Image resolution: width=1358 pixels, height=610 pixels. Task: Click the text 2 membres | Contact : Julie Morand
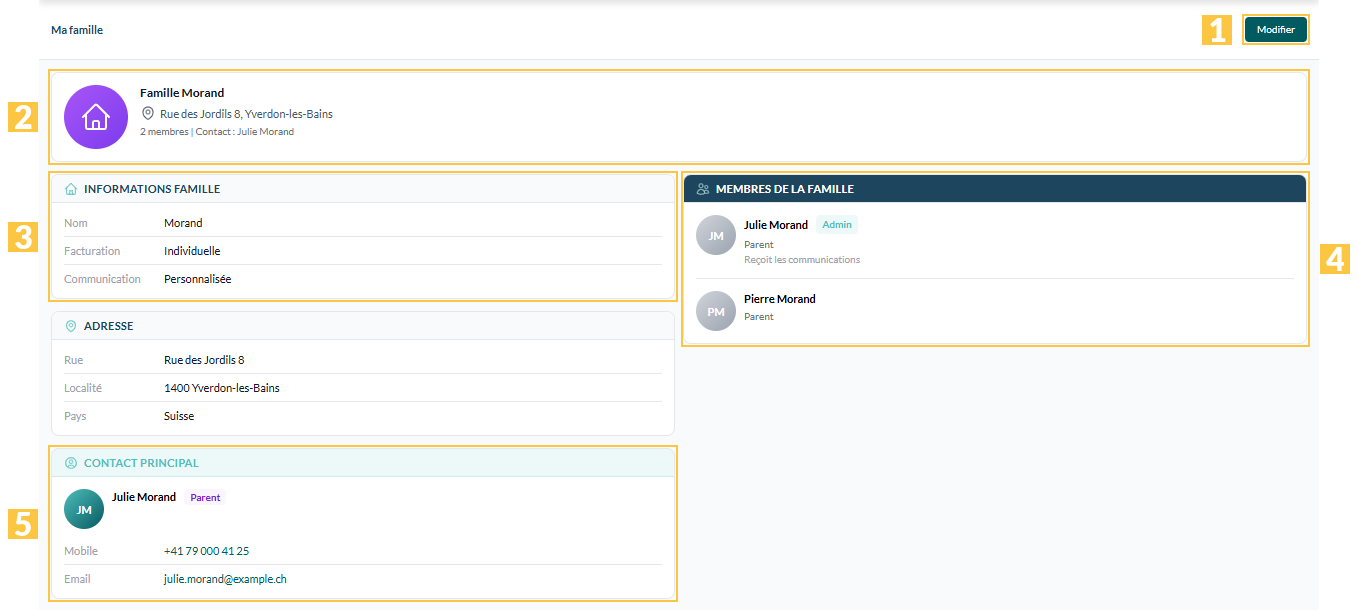click(217, 131)
